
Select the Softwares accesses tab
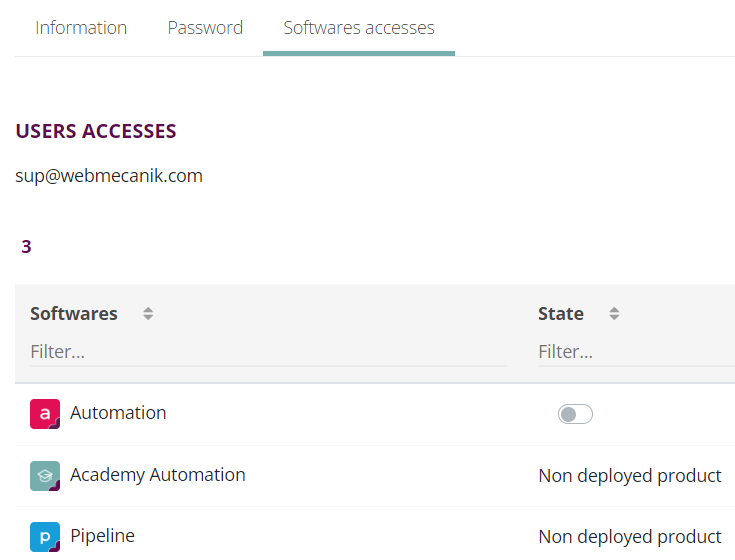click(x=359, y=28)
